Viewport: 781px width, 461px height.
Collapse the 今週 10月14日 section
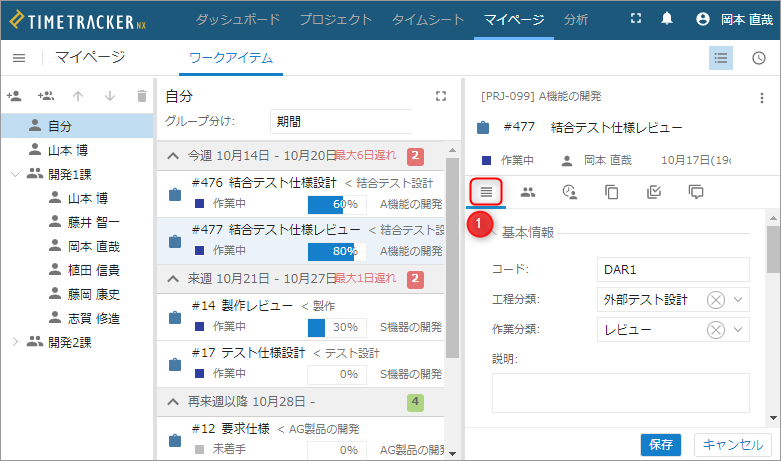coord(173,156)
